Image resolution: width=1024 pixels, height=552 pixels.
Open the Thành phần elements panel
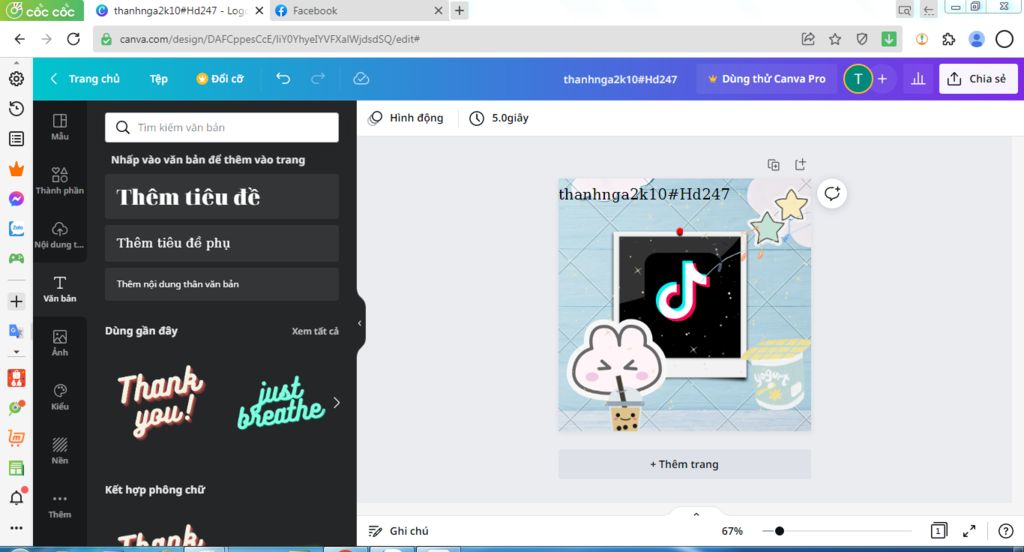pyautogui.click(x=59, y=180)
